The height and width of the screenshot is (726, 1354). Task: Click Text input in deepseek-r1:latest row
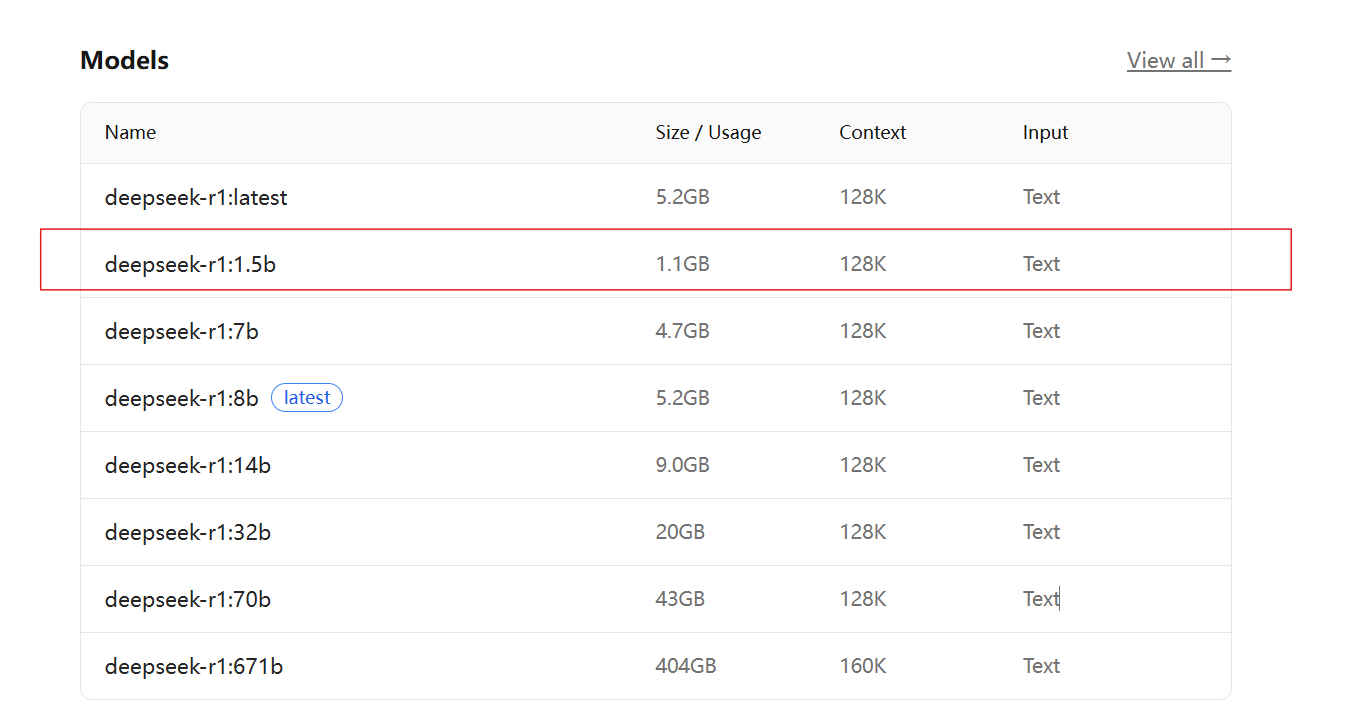pos(1041,197)
